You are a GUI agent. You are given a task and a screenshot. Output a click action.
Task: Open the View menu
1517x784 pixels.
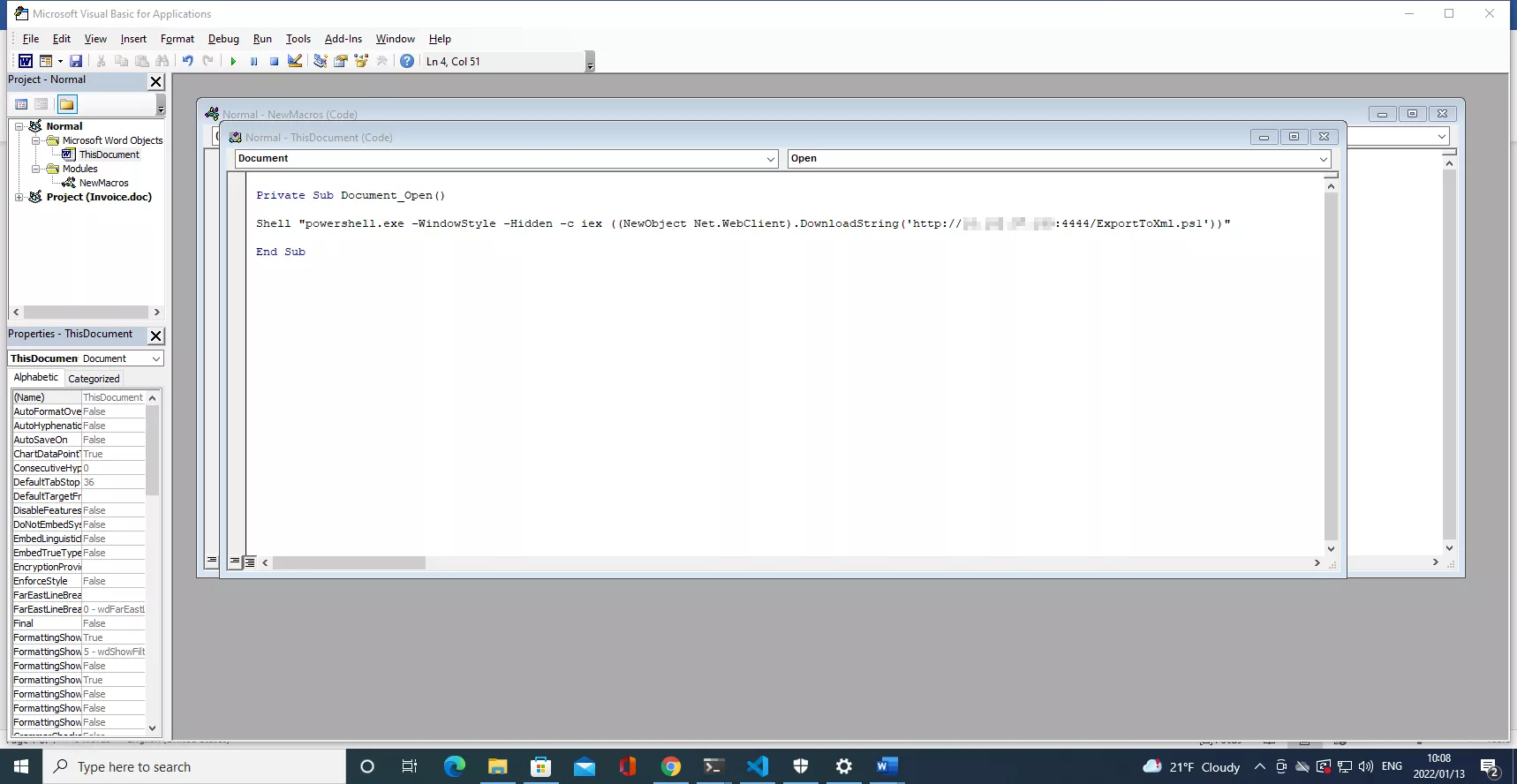(x=95, y=39)
